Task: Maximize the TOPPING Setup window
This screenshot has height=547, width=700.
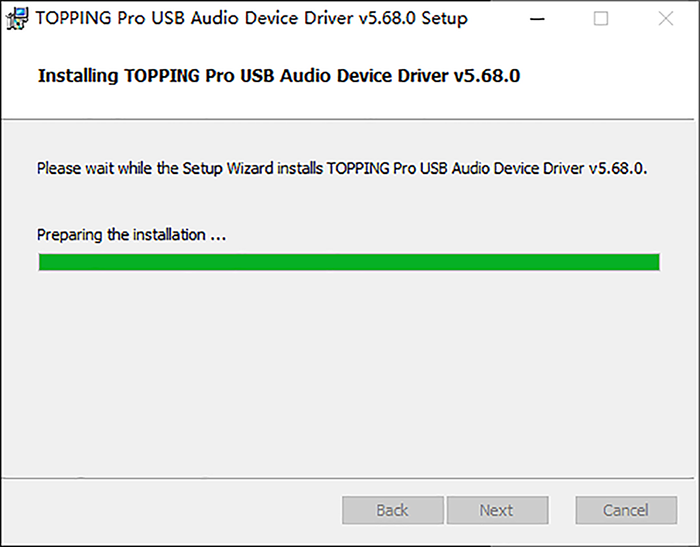Action: pyautogui.click(x=600, y=19)
